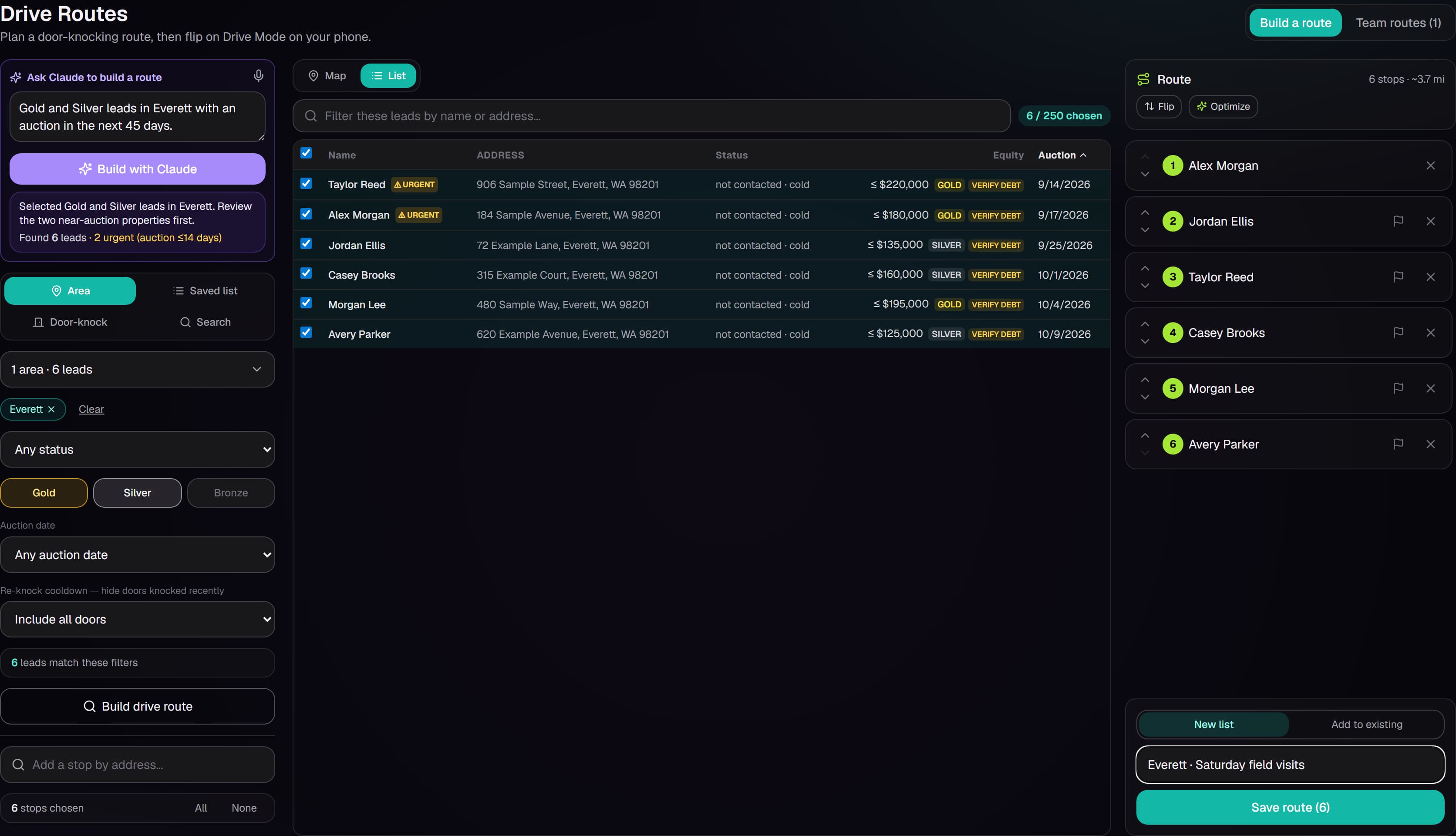1456x836 pixels.
Task: Click the Optimize route button
Action: pyautogui.click(x=1223, y=107)
